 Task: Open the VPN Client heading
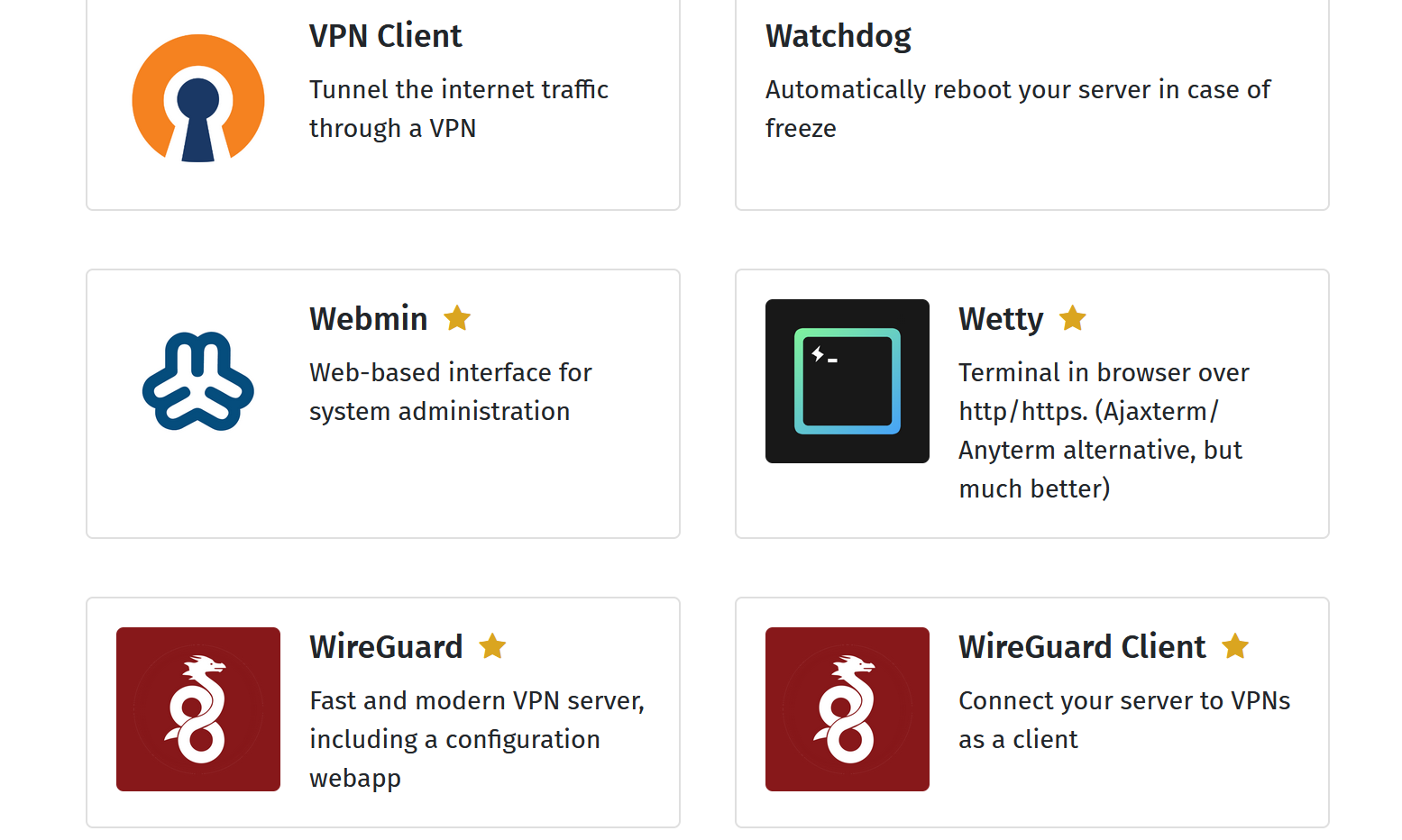(x=386, y=36)
